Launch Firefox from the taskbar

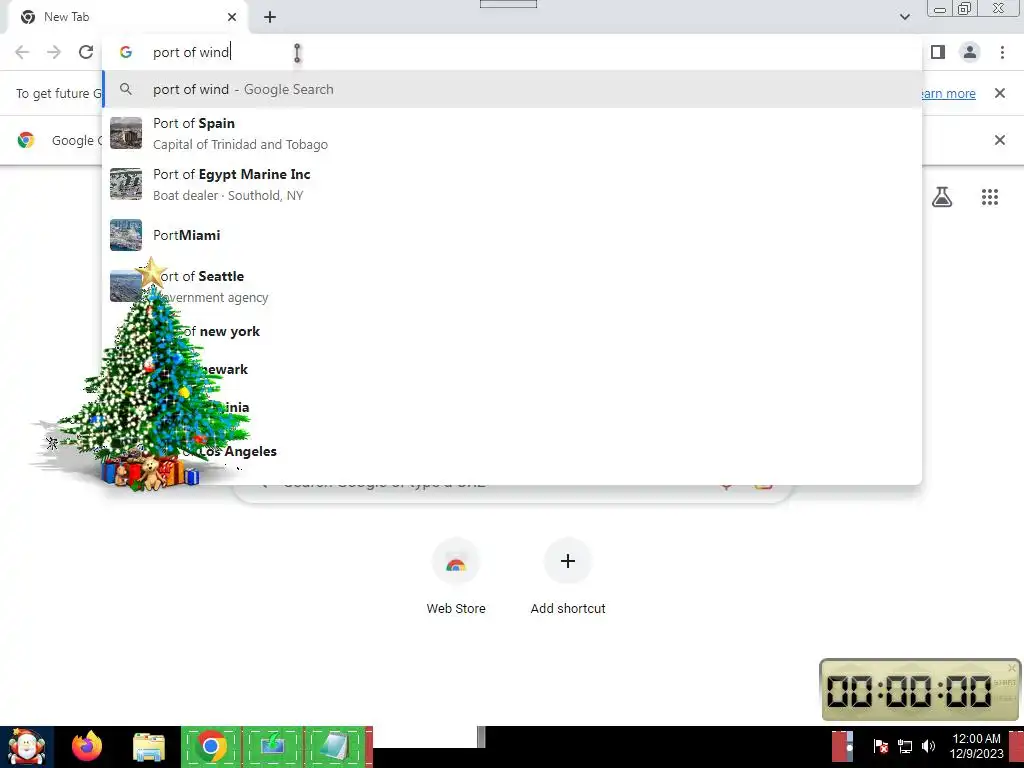click(x=86, y=747)
